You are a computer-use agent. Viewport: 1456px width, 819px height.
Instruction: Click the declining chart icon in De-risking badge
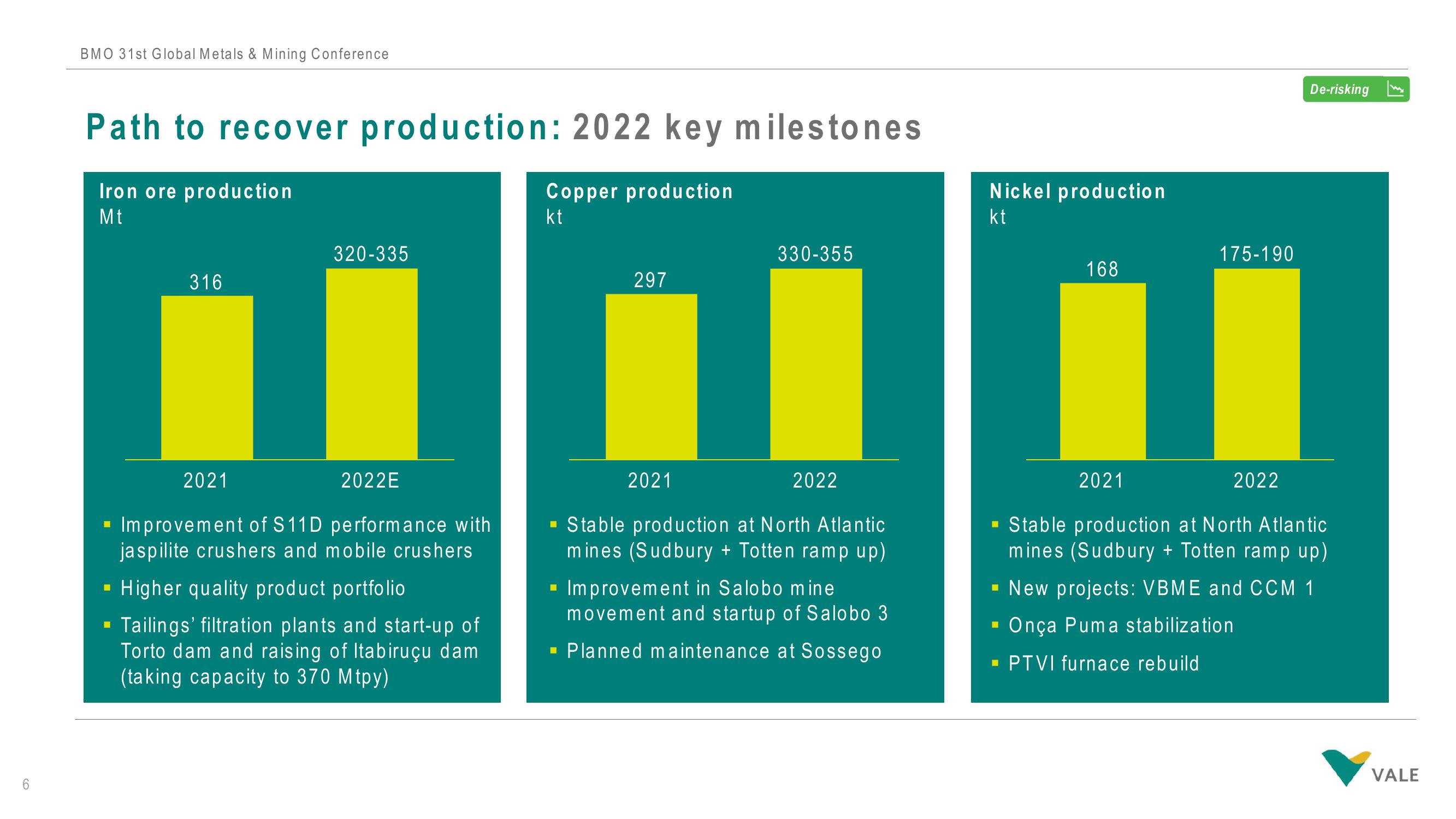pyautogui.click(x=1395, y=90)
